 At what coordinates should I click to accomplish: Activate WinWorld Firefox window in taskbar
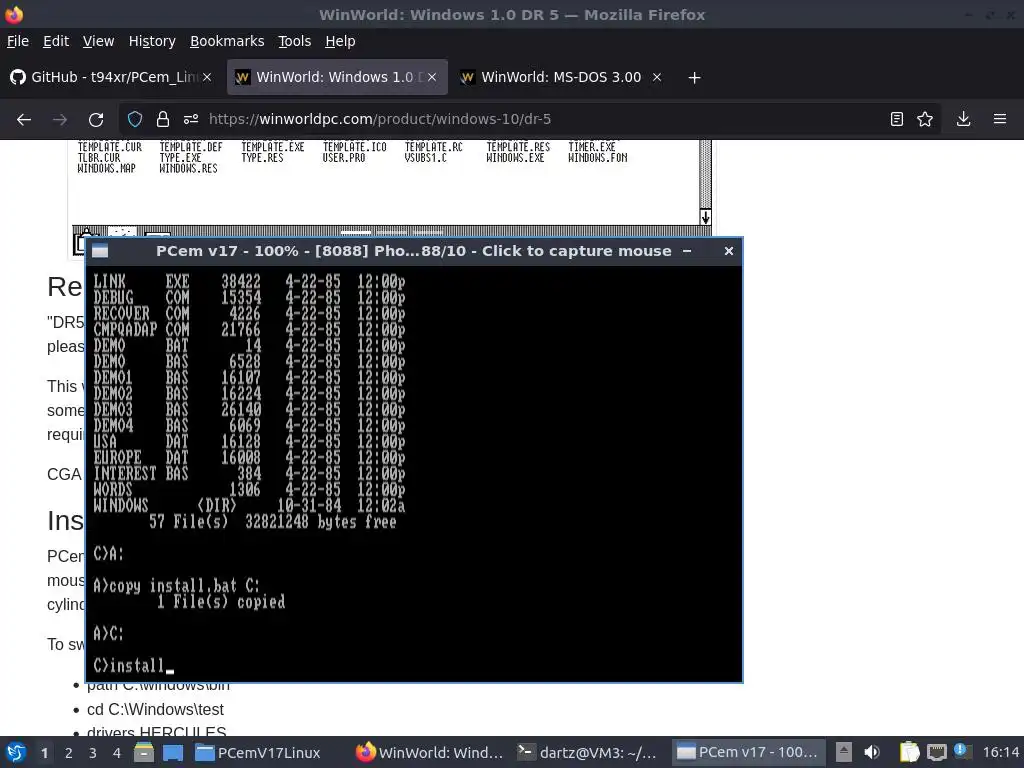[430, 752]
